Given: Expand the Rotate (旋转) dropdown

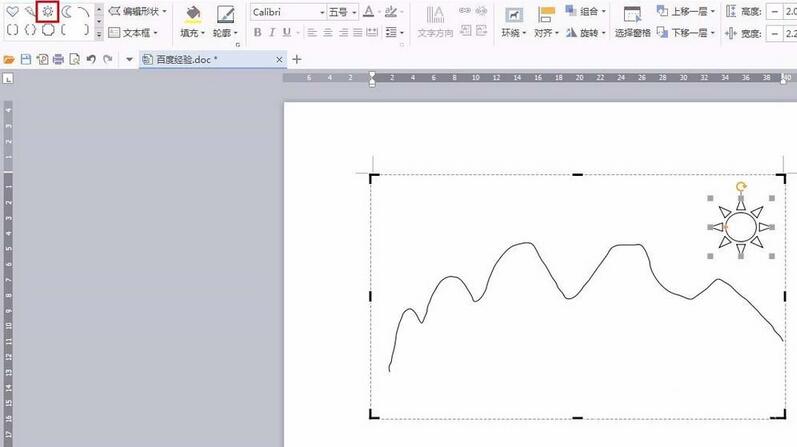Looking at the screenshot, I should tap(603, 33).
